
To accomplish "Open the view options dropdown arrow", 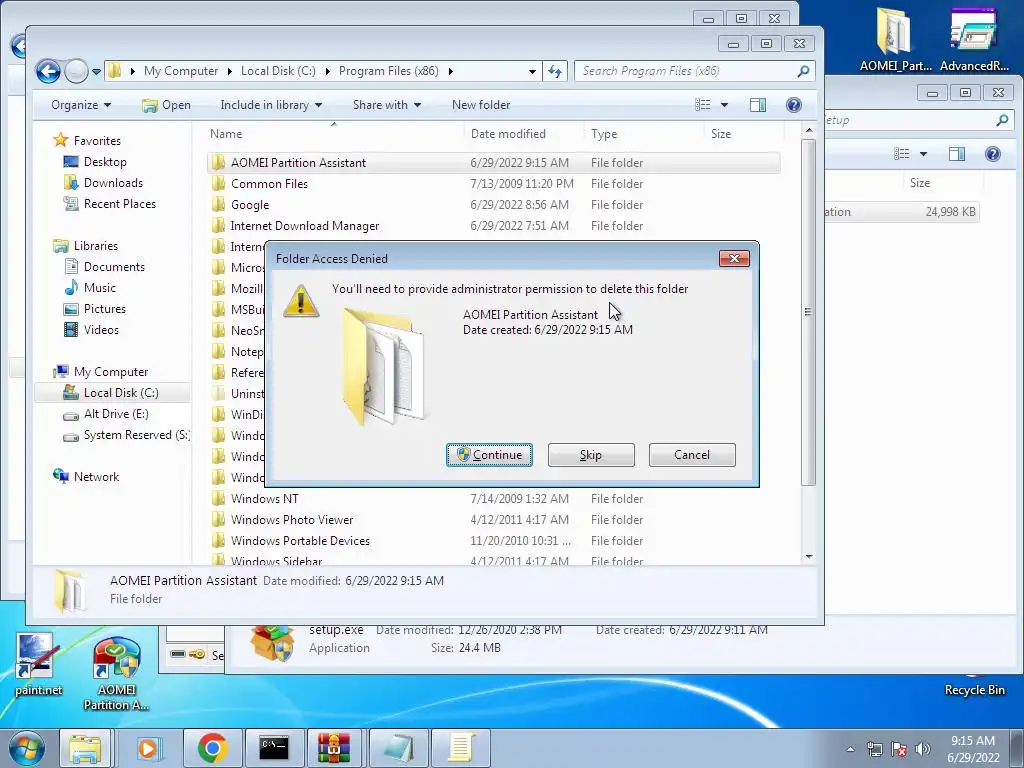I will point(724,105).
